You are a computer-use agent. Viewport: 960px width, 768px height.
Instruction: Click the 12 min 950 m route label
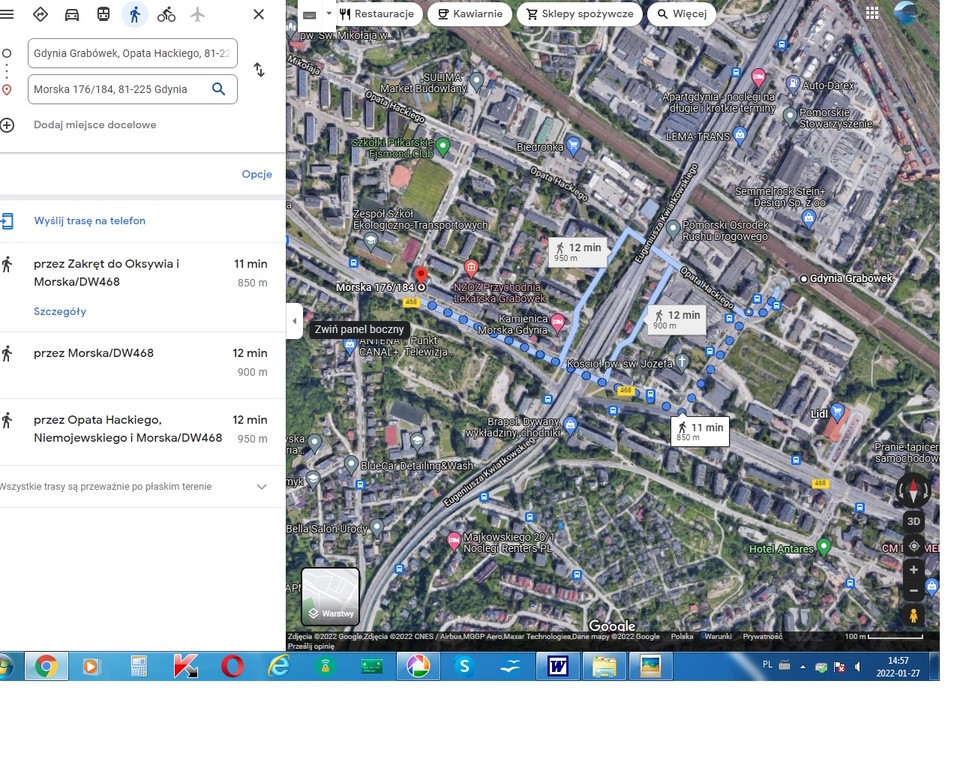coord(578,251)
